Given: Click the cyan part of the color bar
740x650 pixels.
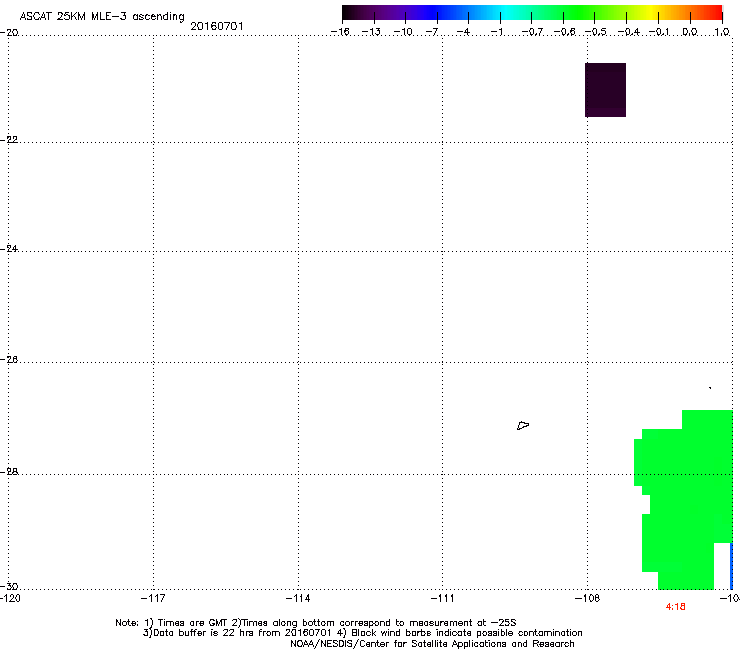Looking at the screenshot, I should pos(507,13).
